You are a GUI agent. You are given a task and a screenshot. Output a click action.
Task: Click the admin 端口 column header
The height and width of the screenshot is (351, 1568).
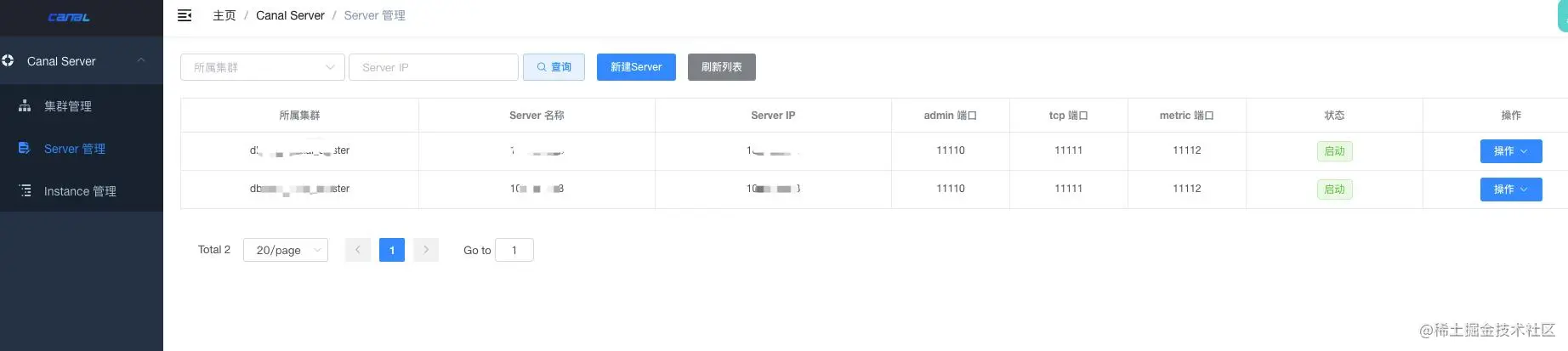coord(951,116)
